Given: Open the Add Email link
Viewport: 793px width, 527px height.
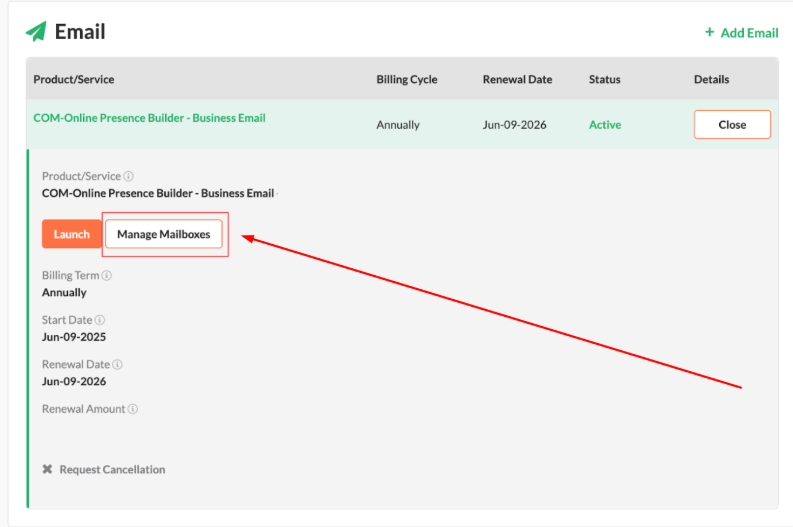Looking at the screenshot, I should (x=749, y=33).
